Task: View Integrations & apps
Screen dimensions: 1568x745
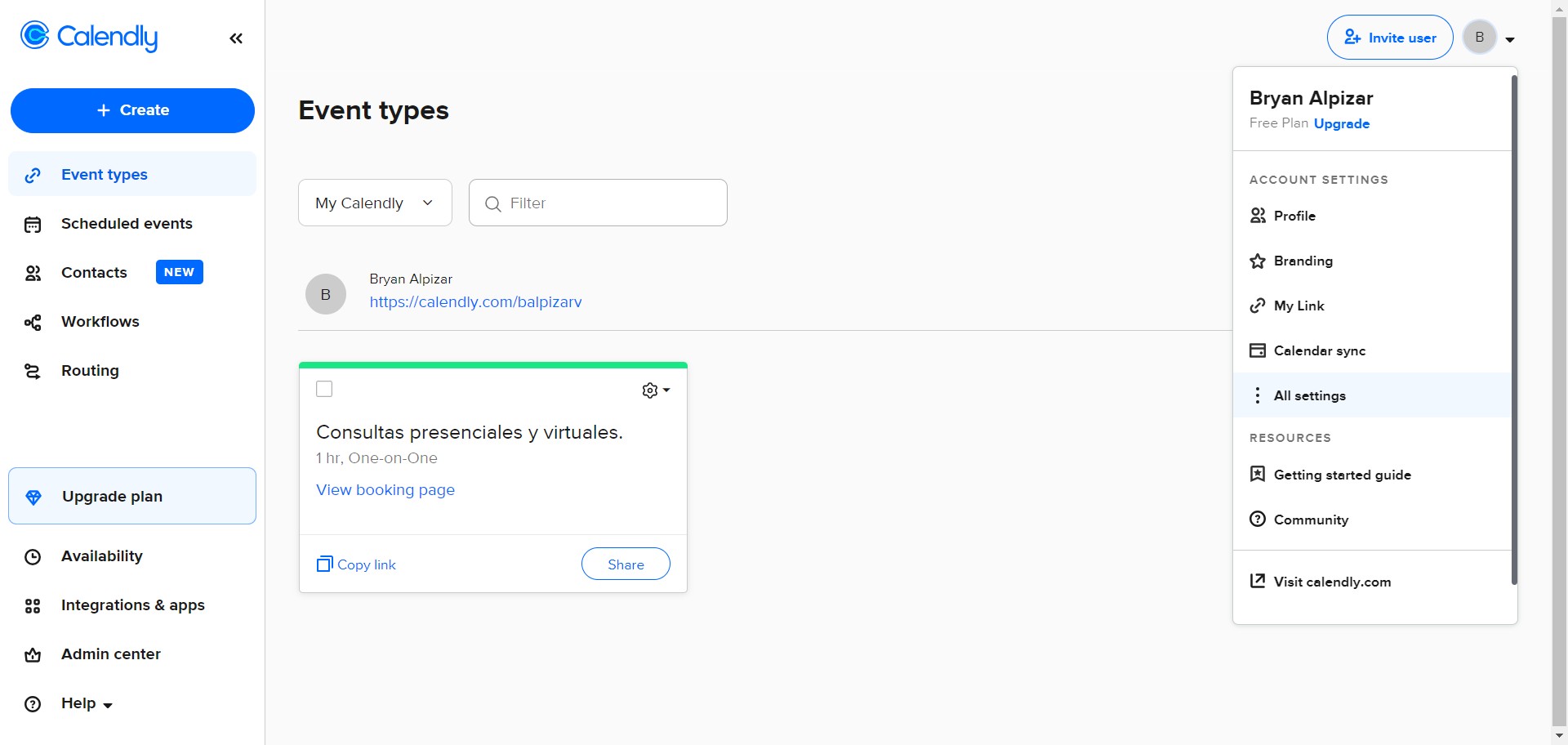Action: [x=132, y=605]
